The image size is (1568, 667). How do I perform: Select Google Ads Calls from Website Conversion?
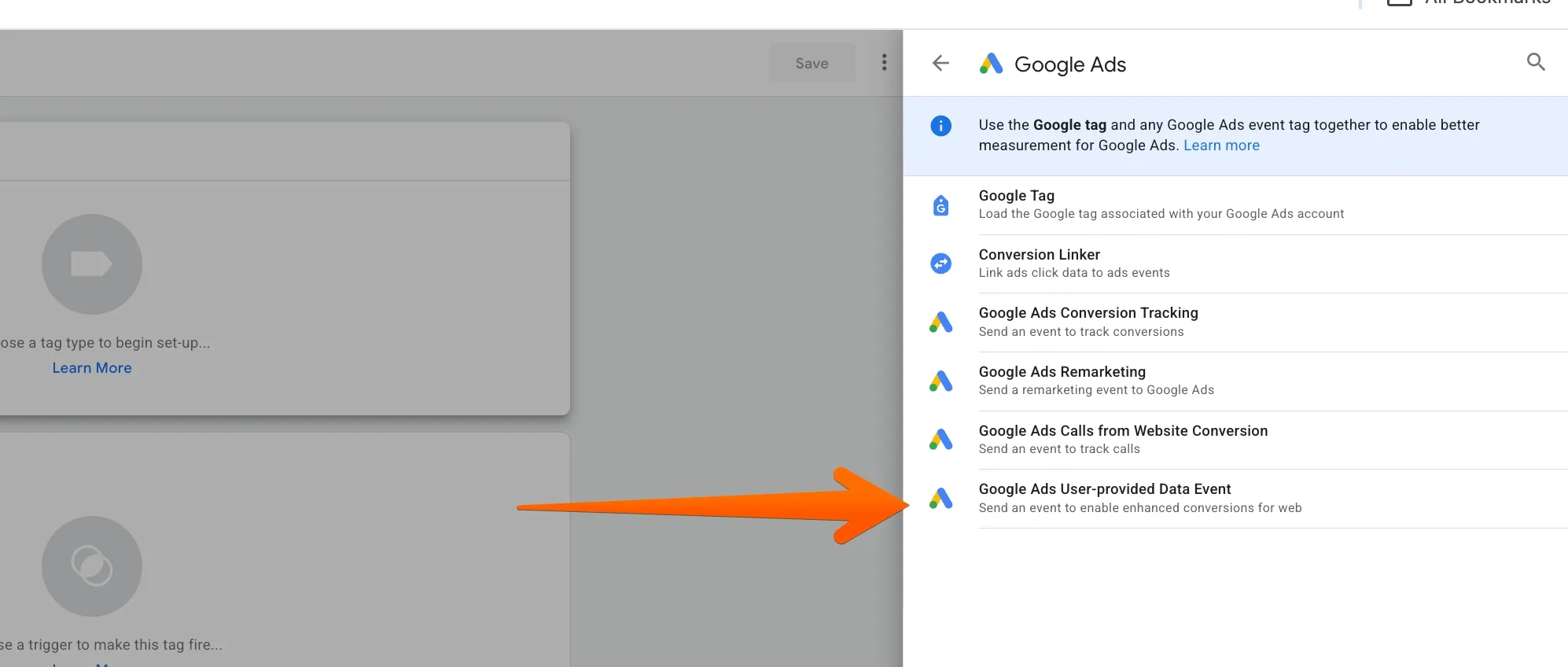(1235, 440)
